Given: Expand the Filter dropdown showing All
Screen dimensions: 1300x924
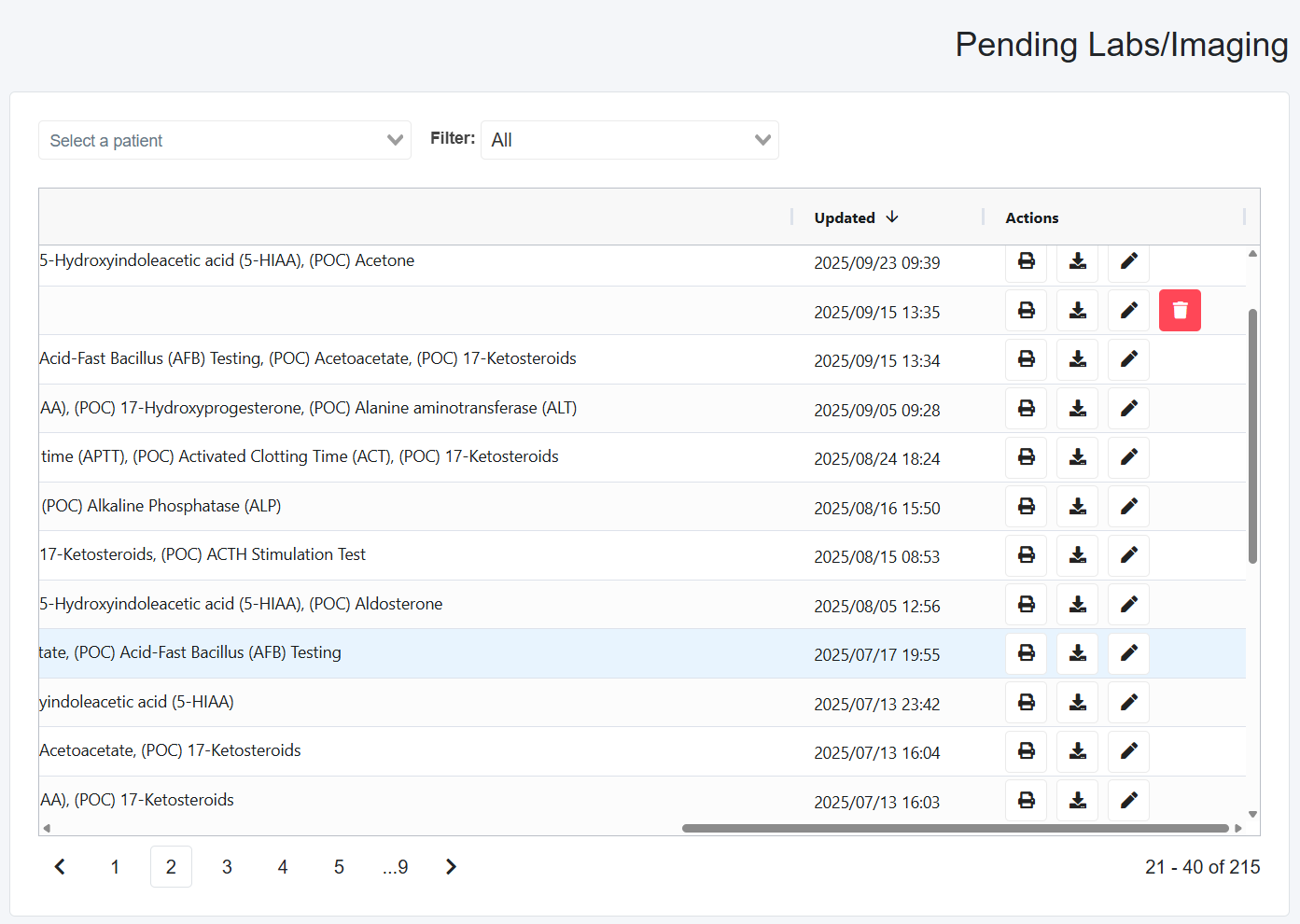Looking at the screenshot, I should pos(629,140).
